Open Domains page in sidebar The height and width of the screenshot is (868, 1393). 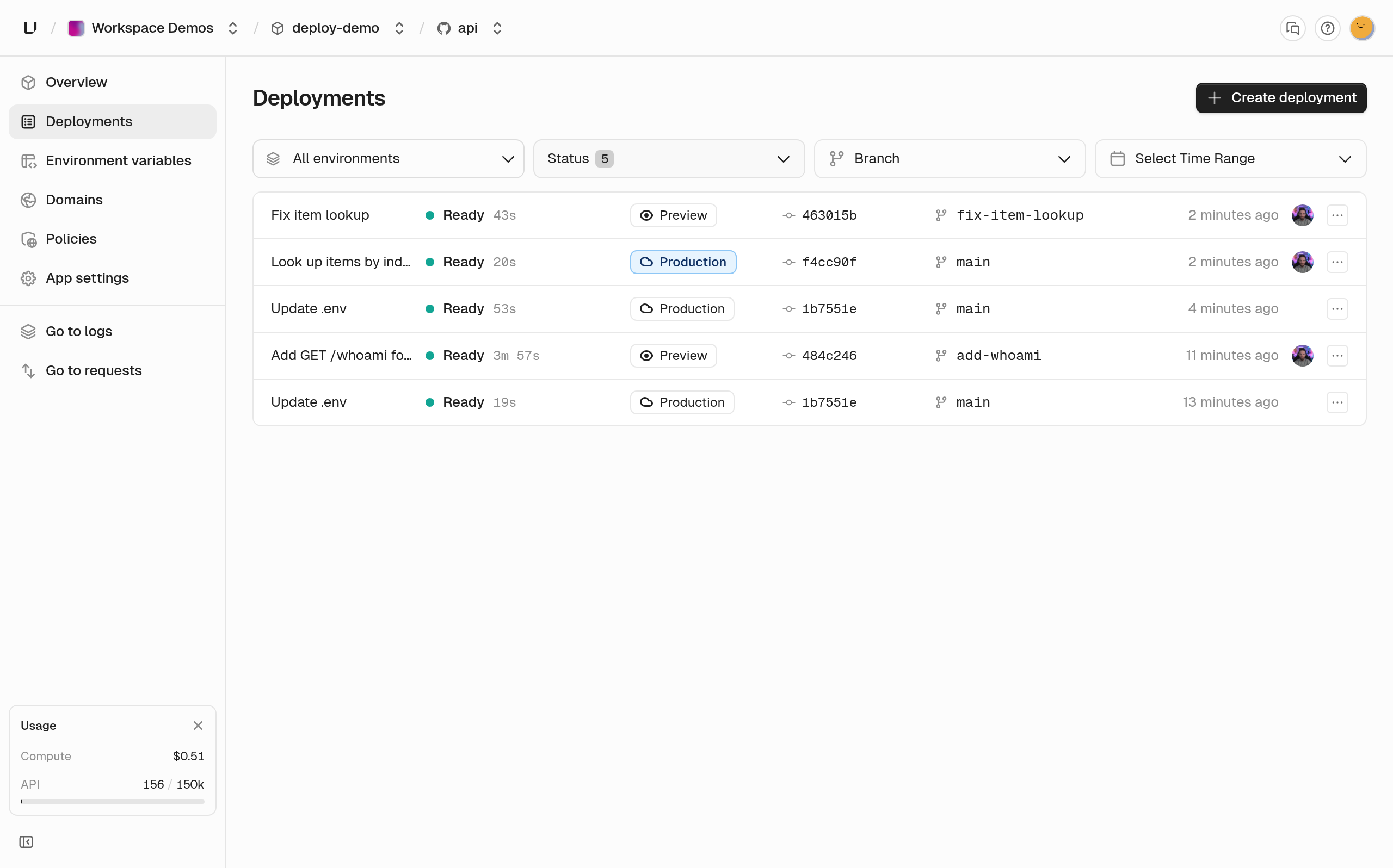(x=113, y=200)
